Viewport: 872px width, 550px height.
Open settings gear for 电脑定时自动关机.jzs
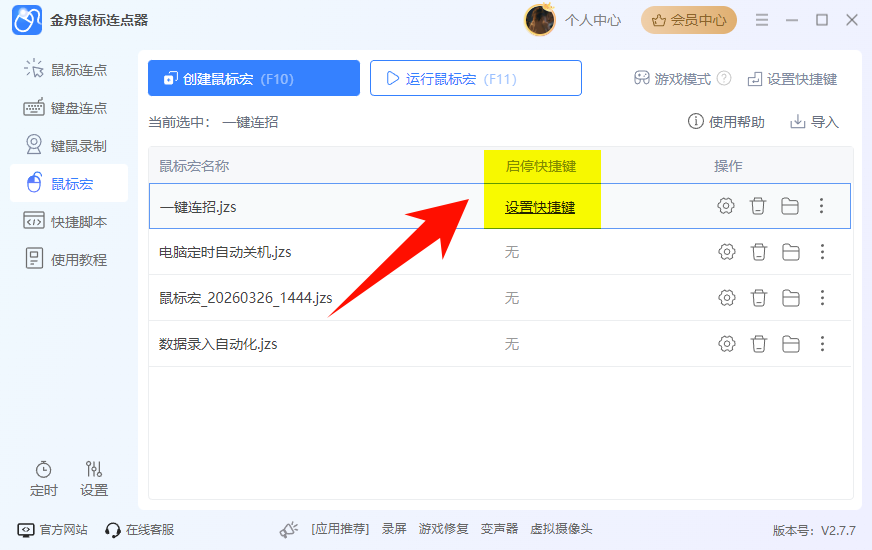pos(726,252)
